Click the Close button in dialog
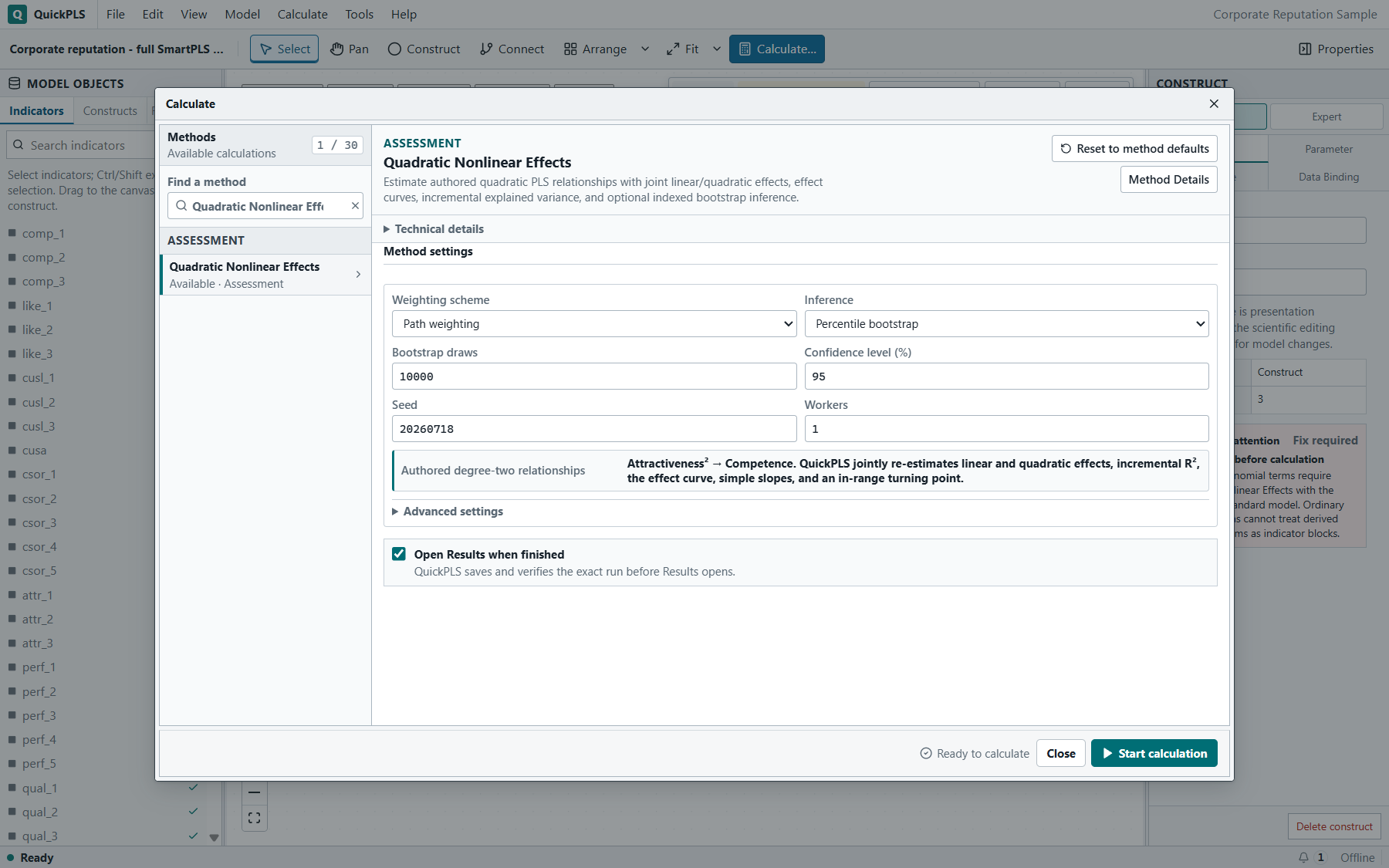This screenshot has width=1389, height=868. 1061,753
